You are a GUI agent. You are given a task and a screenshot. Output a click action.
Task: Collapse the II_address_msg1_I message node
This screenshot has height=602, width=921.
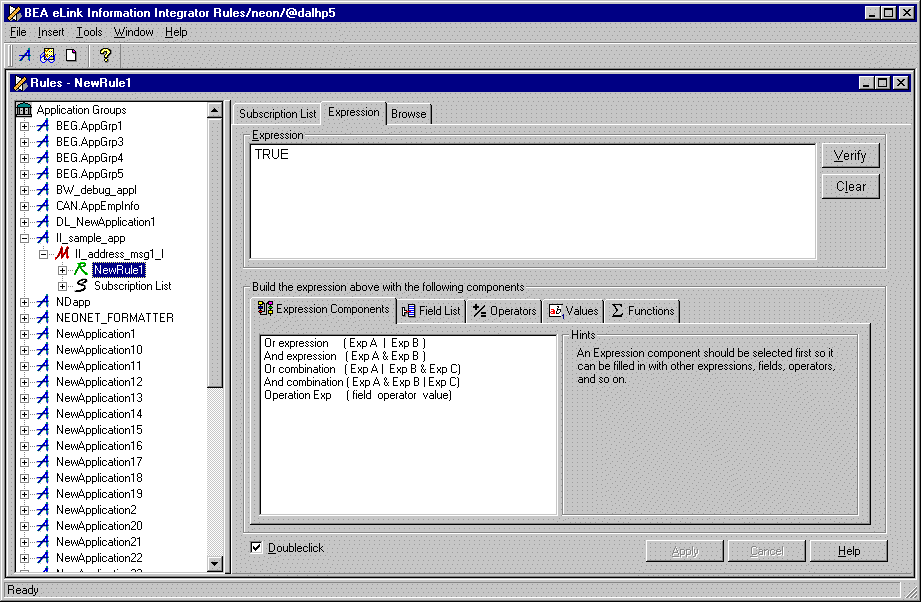coord(43,254)
